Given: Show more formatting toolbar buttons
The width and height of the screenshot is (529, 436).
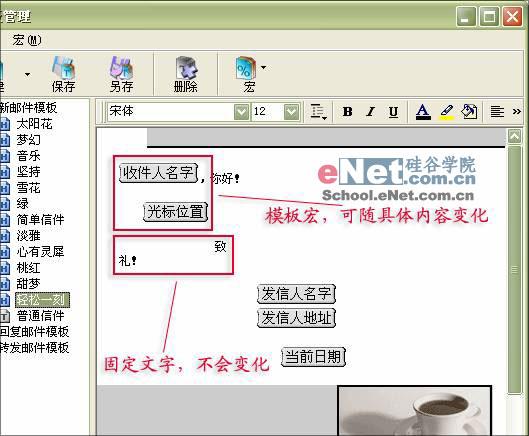Looking at the screenshot, I should pyautogui.click(x=517, y=111).
